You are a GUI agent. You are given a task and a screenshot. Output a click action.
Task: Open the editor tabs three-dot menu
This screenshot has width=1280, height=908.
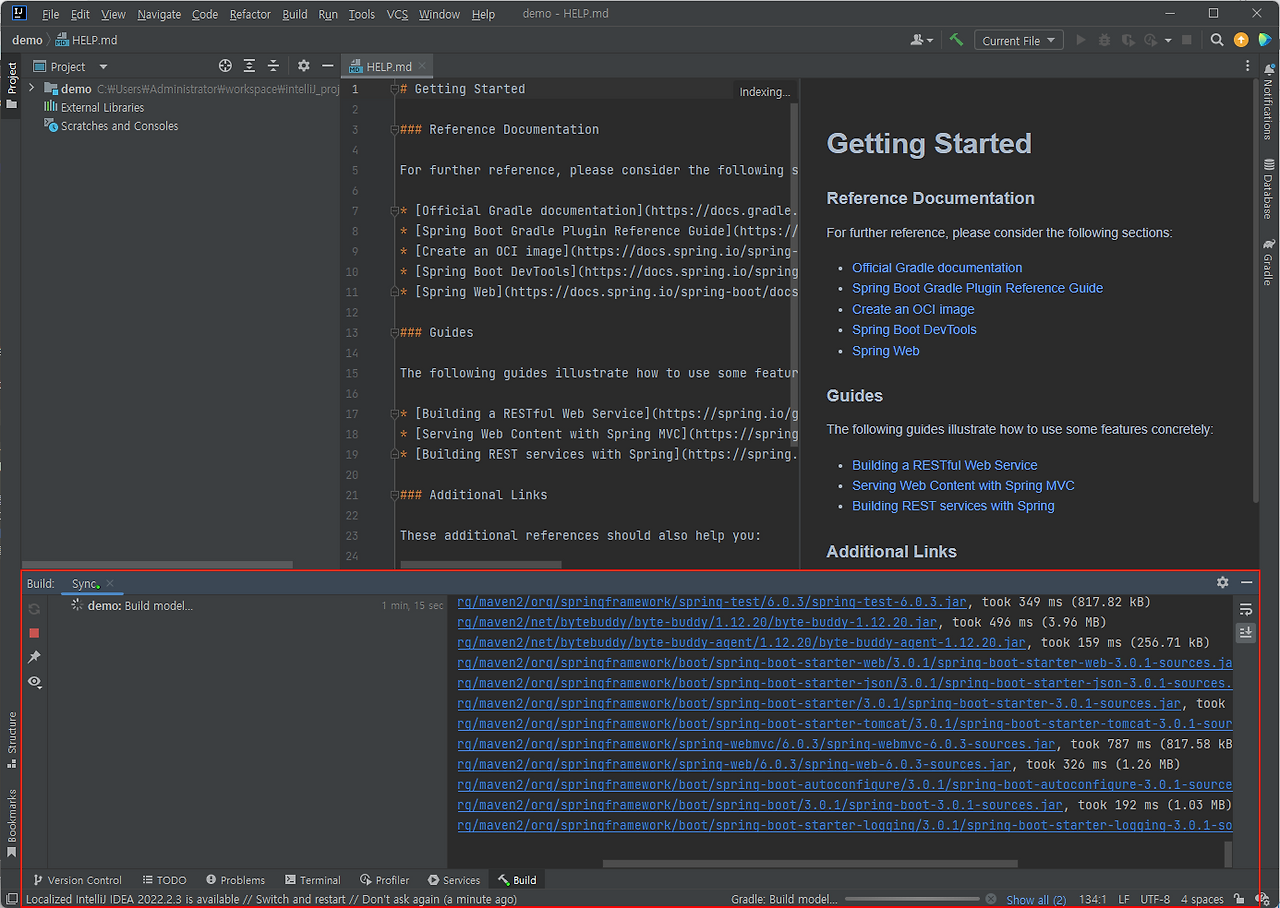click(x=1247, y=66)
